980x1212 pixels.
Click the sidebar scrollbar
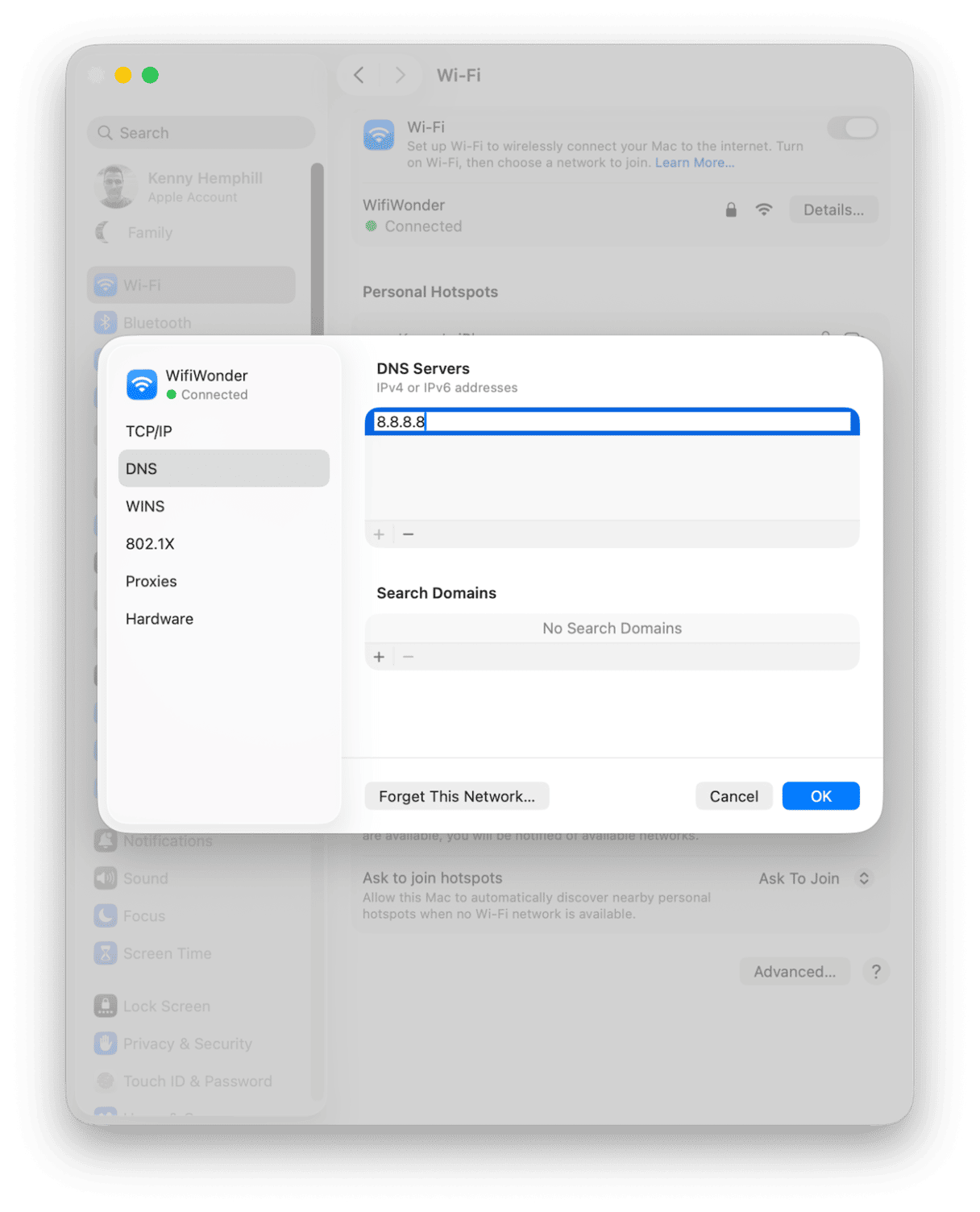pyautogui.click(x=318, y=250)
